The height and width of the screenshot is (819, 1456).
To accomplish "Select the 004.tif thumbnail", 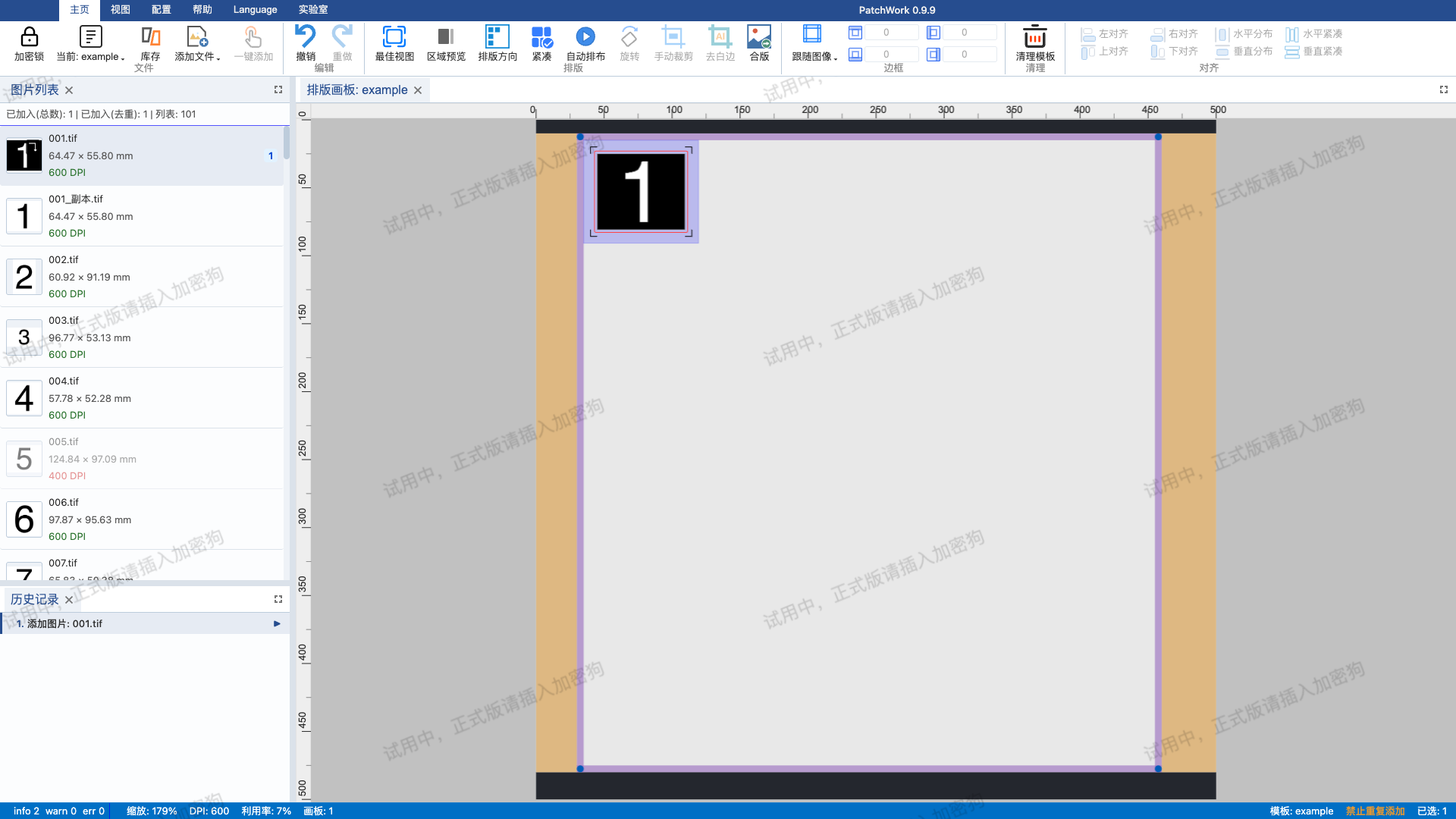I will pos(24,398).
